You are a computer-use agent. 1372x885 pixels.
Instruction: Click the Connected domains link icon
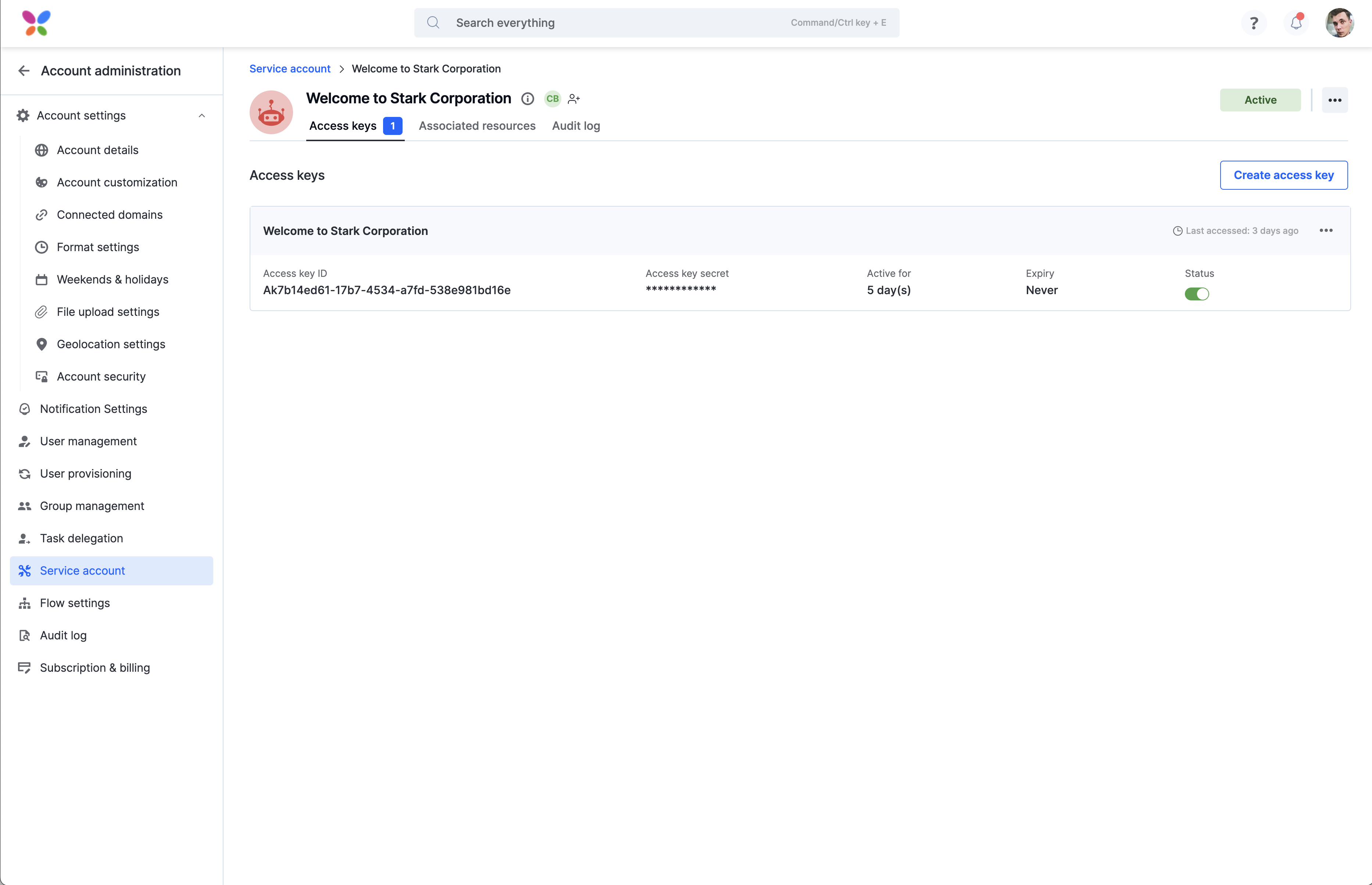coord(42,215)
